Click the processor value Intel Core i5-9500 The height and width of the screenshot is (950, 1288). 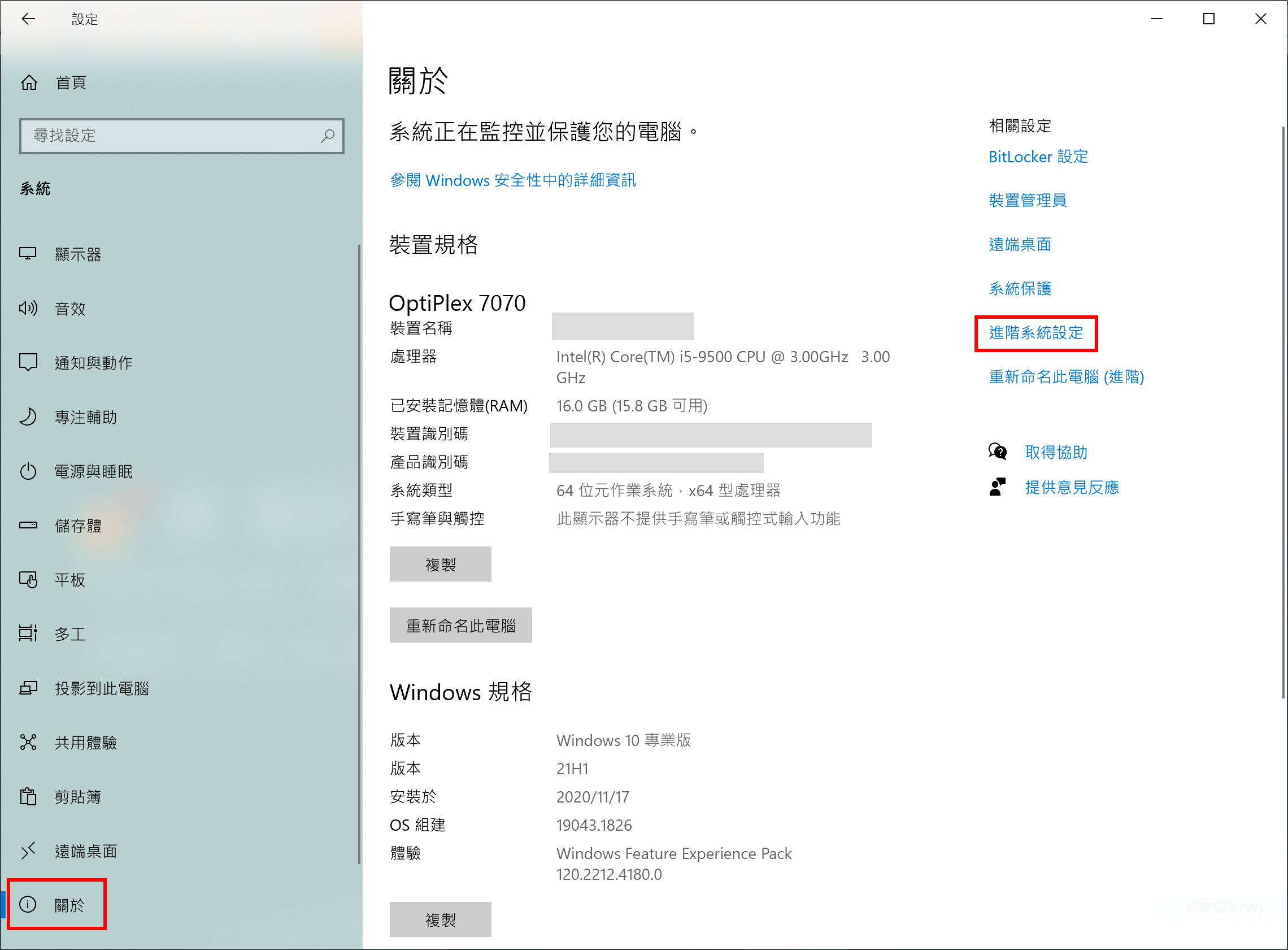723,367
